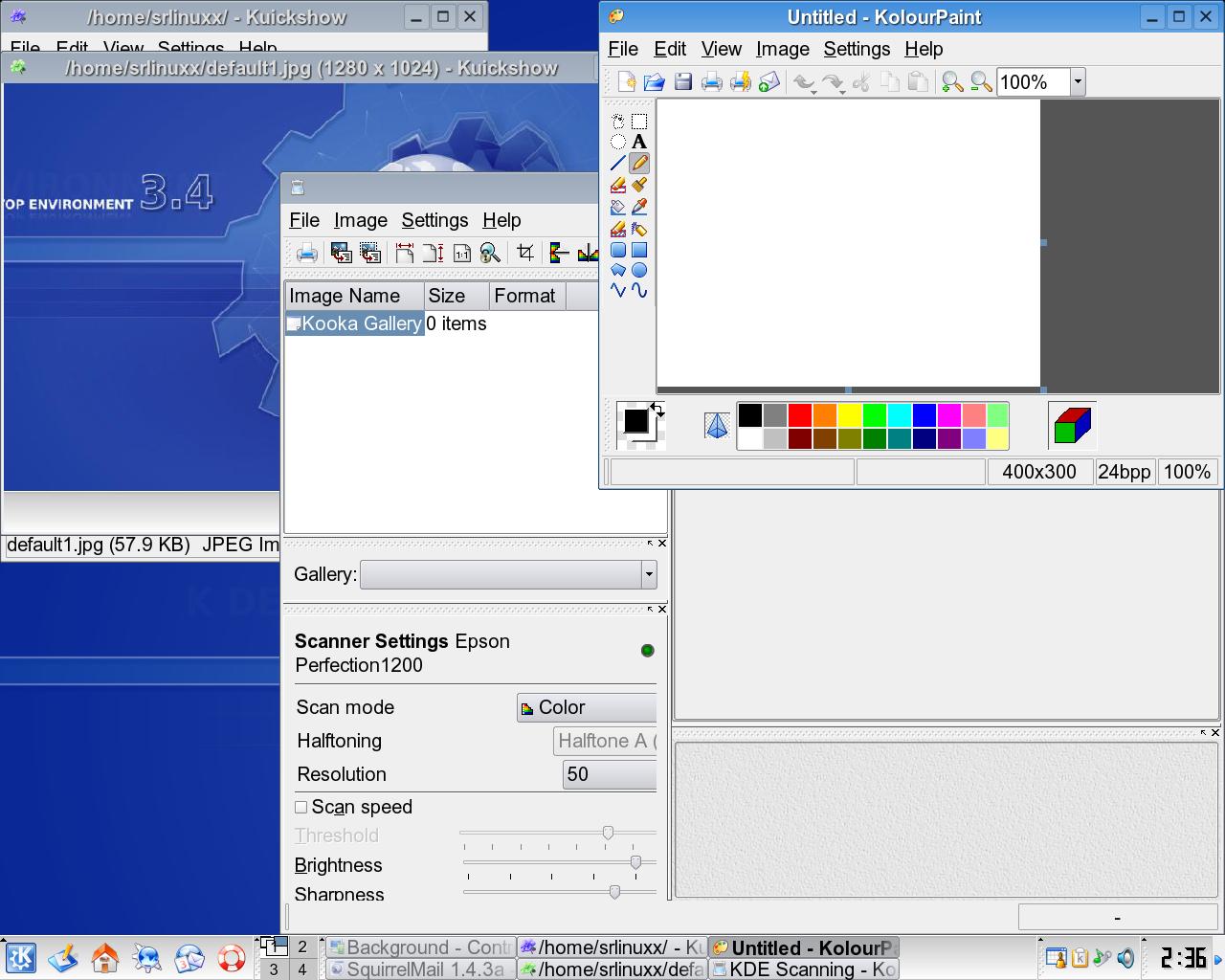This screenshot has width=1225, height=980.
Task: Click the volume speaker icon in system tray
Action: pyautogui.click(x=1125, y=958)
